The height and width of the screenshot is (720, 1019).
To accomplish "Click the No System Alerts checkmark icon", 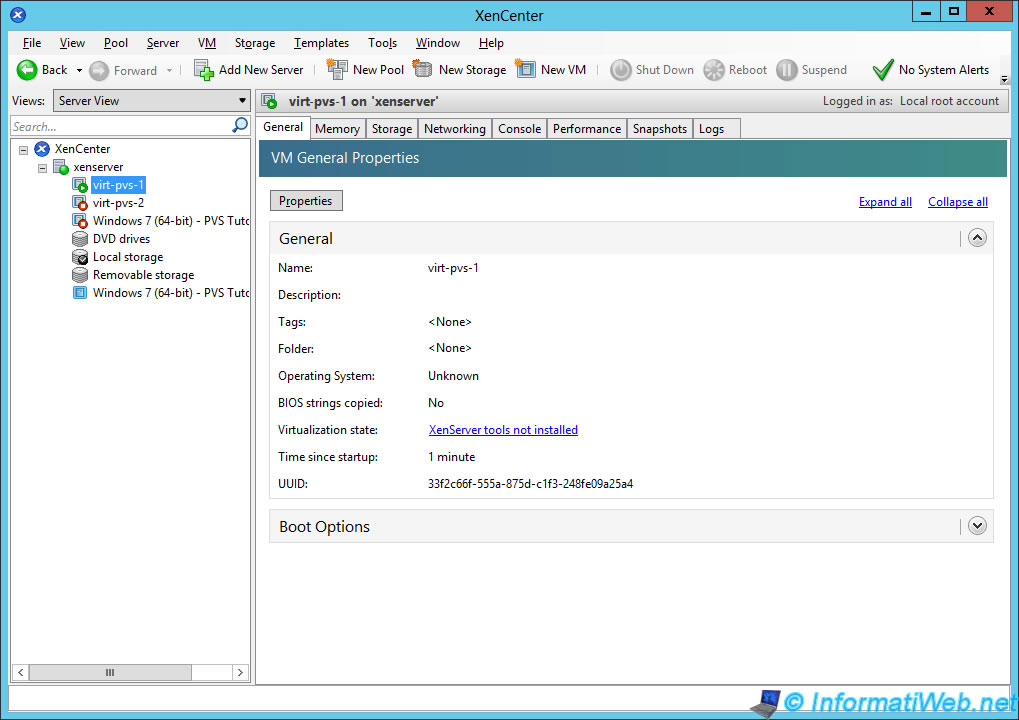I will click(x=882, y=70).
